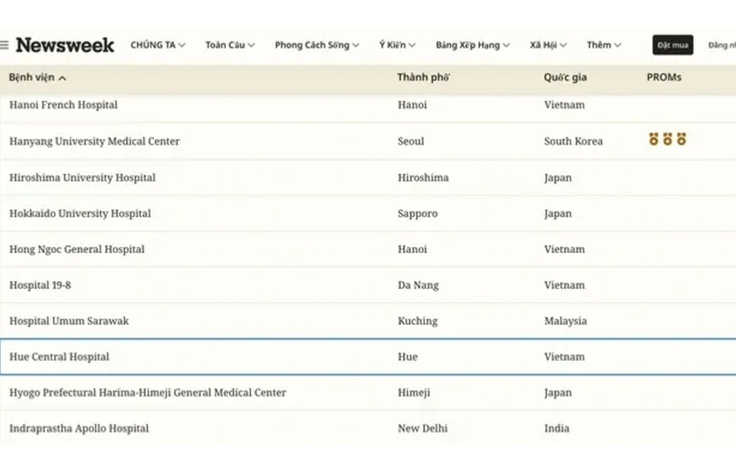736x460 pixels.
Task: Select the Indraprastha Apollo Hospital row
Action: [368, 428]
